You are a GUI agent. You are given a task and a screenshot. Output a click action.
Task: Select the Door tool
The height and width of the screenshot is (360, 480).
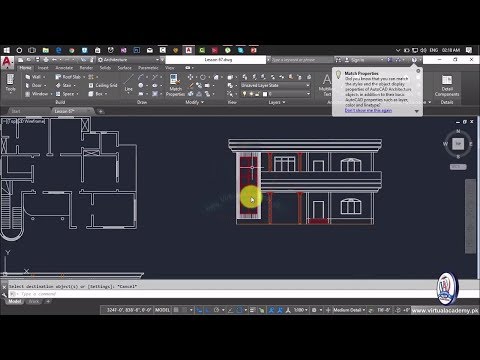[33, 85]
